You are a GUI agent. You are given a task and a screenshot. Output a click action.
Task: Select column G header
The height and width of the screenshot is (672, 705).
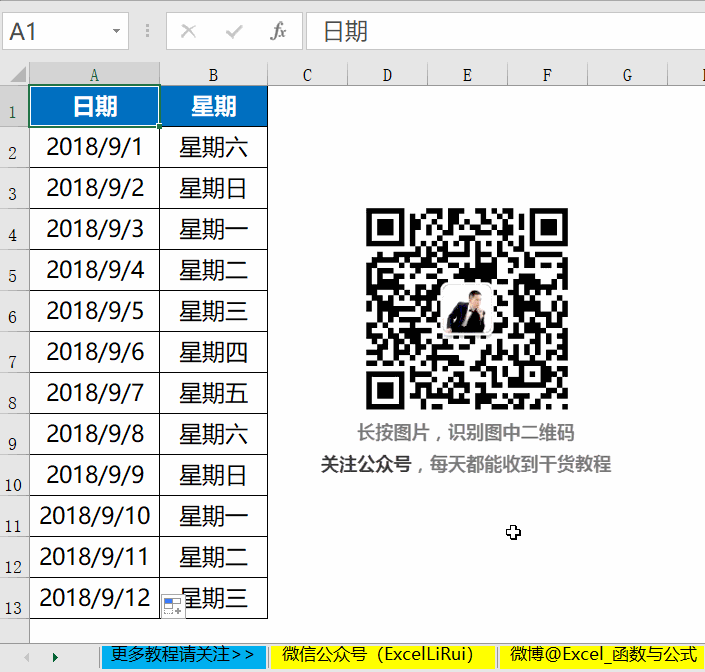click(628, 74)
